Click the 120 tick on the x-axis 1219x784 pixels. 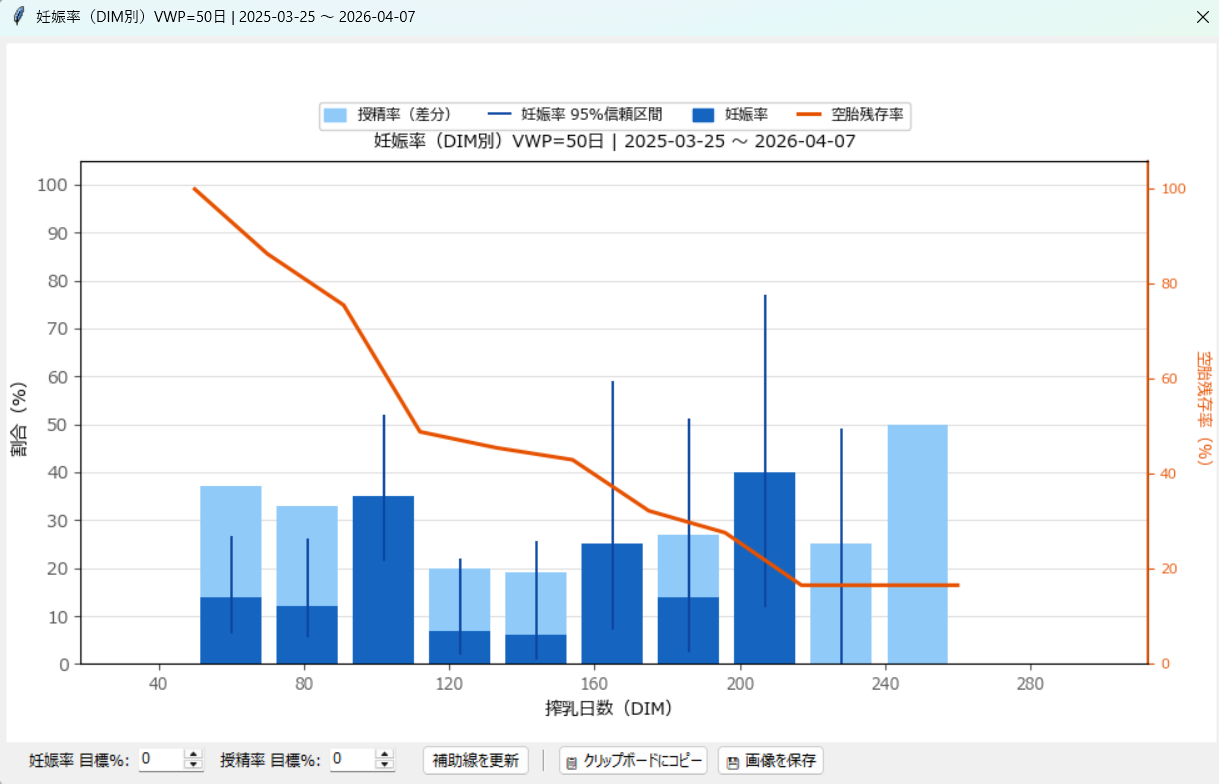pos(449,685)
